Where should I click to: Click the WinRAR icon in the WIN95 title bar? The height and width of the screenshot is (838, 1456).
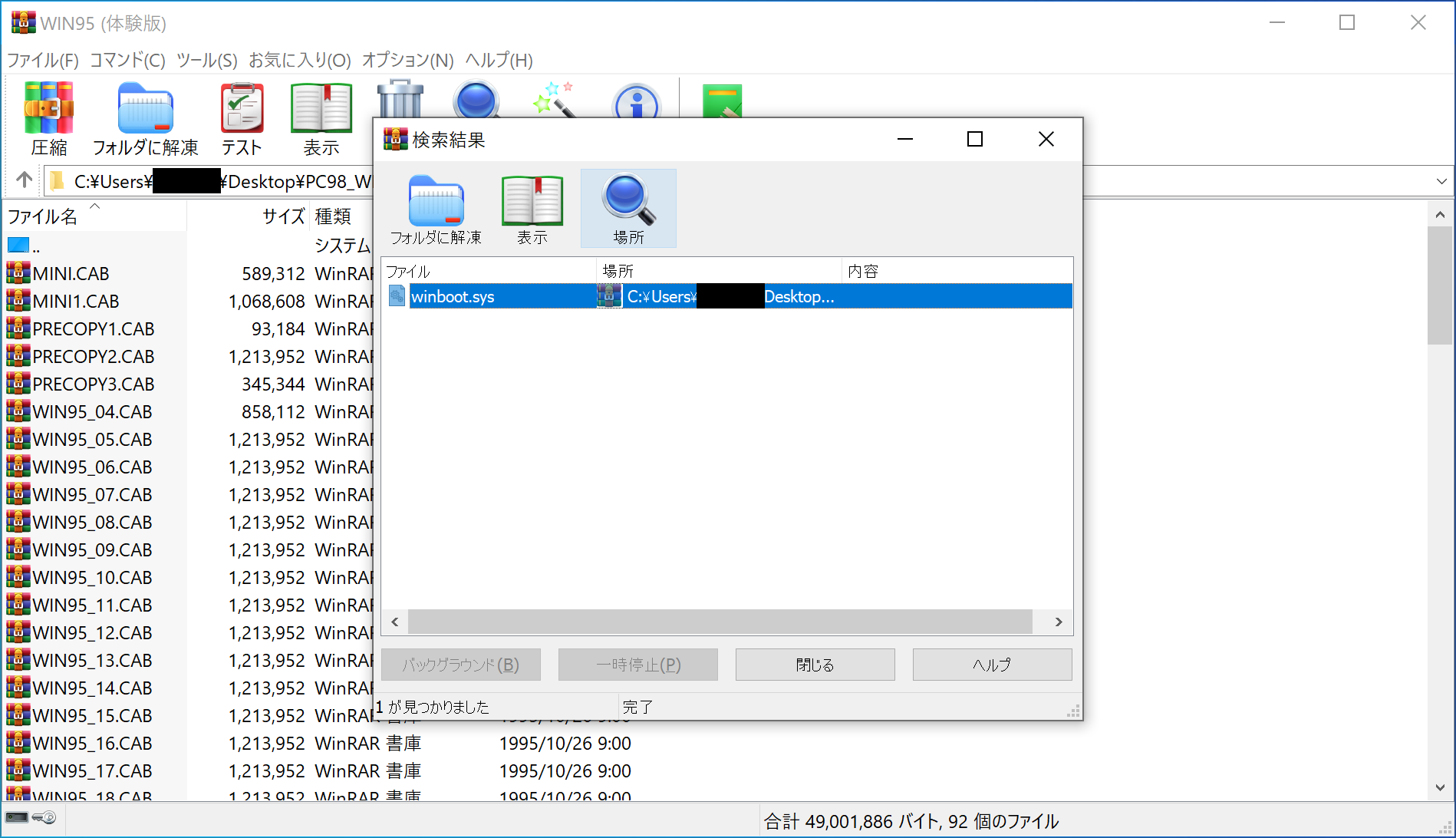click(23, 22)
